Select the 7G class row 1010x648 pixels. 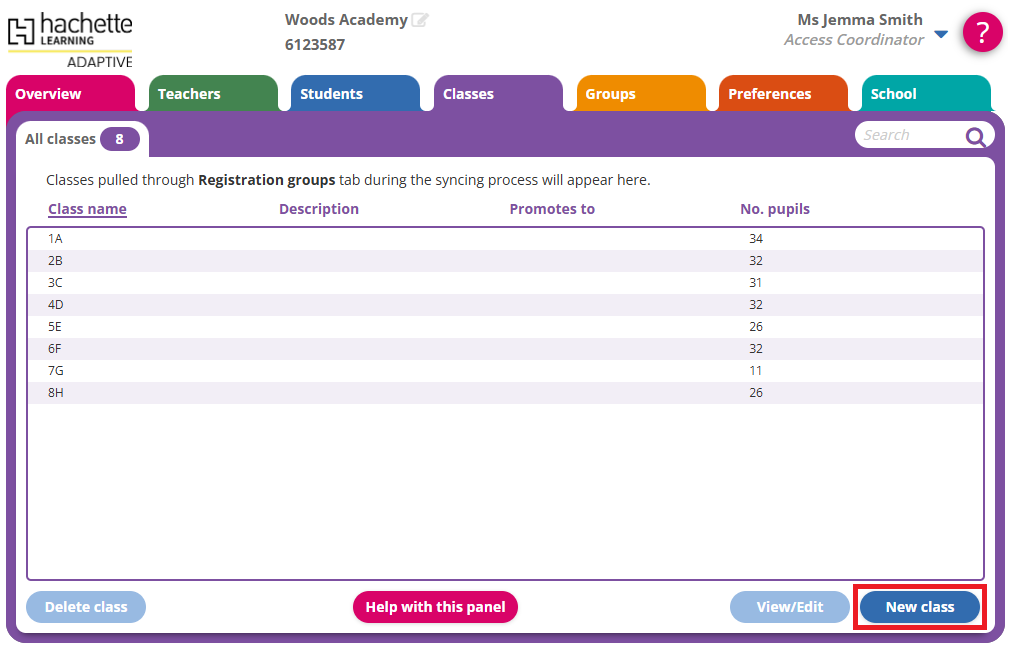[400, 371]
